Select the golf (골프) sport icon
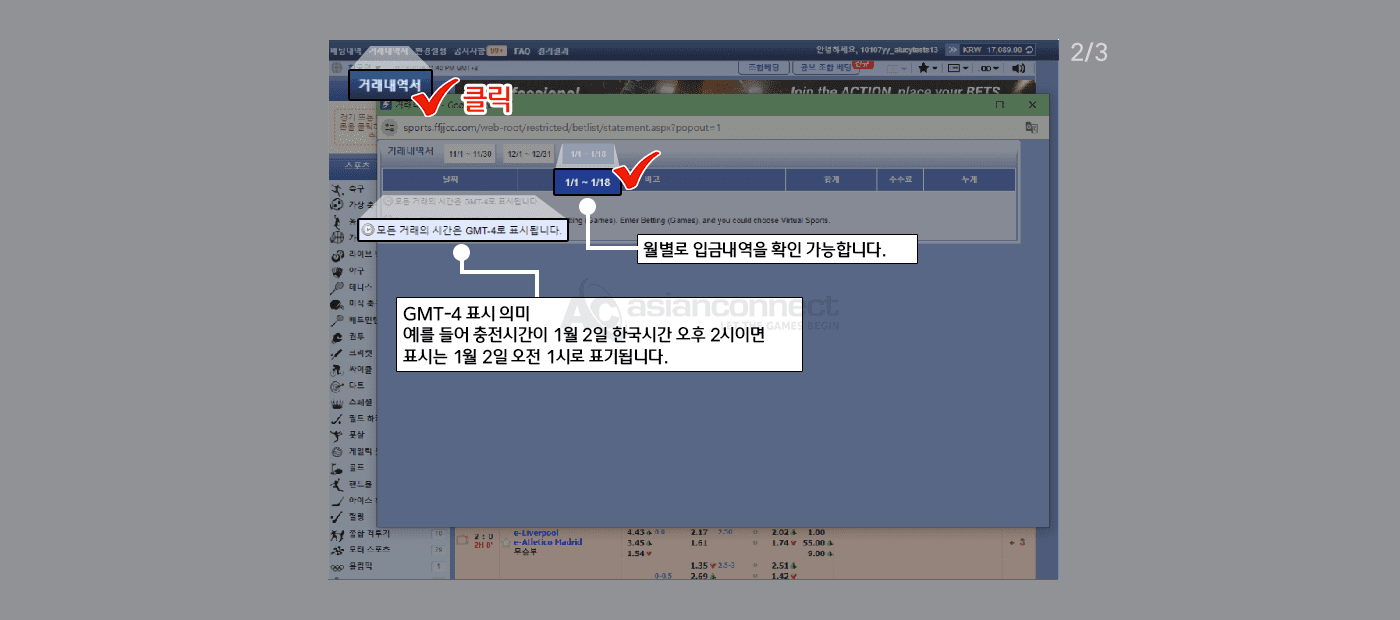 click(338, 467)
